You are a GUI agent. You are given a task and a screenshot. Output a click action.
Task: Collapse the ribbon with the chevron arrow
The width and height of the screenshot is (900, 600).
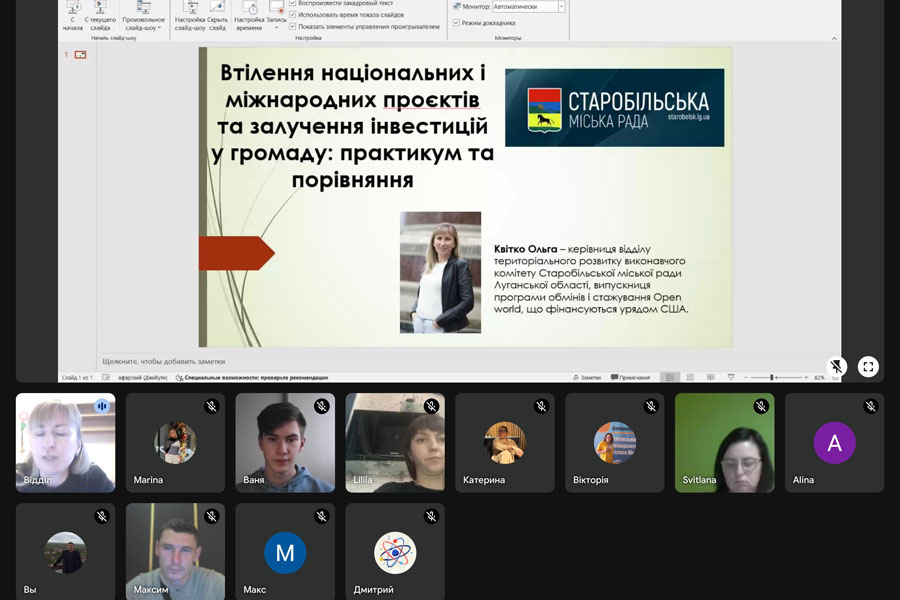[x=834, y=38]
